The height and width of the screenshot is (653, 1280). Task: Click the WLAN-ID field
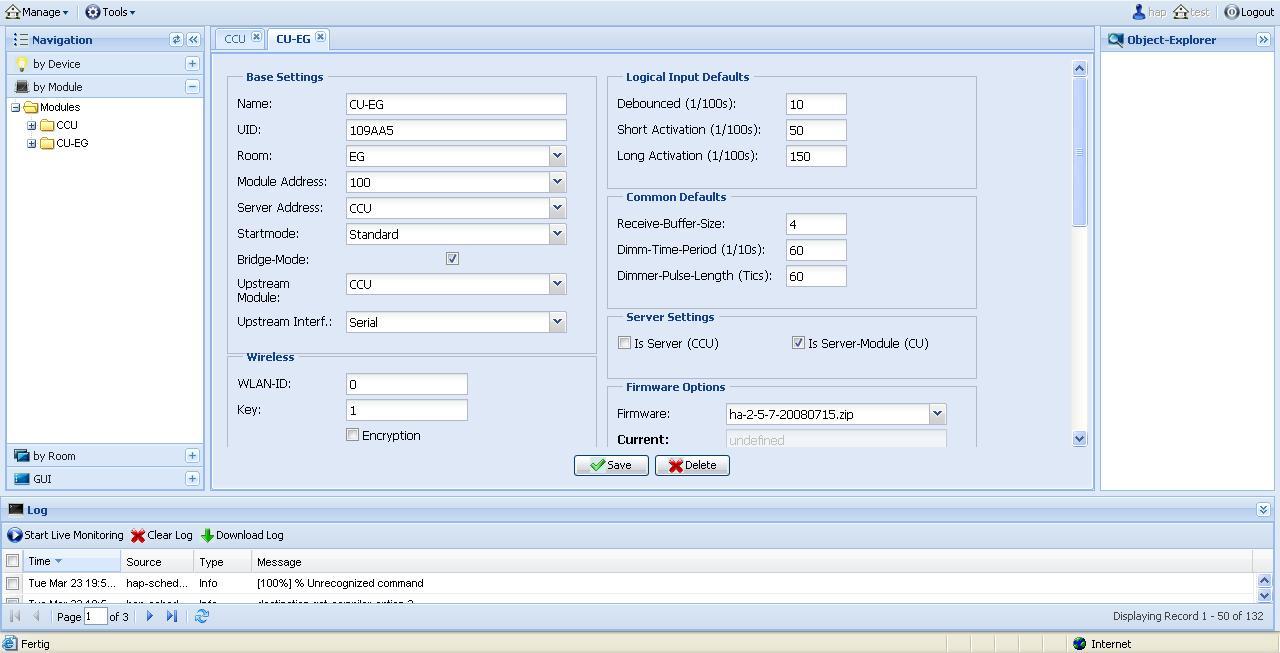click(407, 384)
